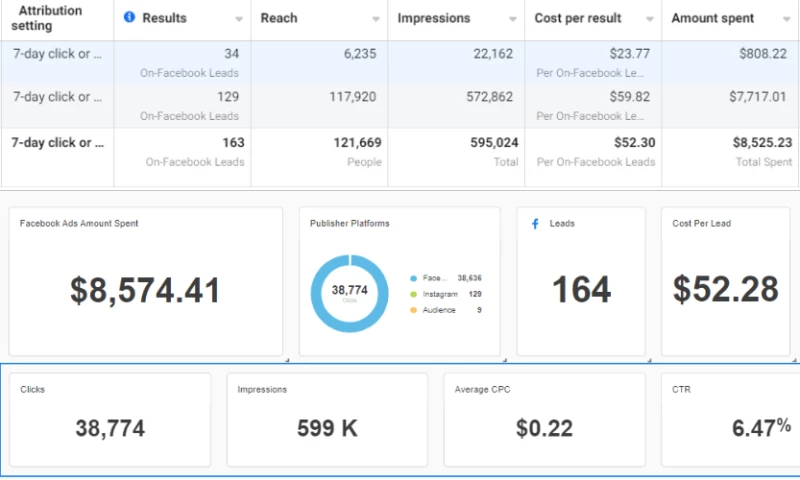Open the Results column dropdown arrow
Viewport: 800px width, 480px height.
(x=239, y=19)
